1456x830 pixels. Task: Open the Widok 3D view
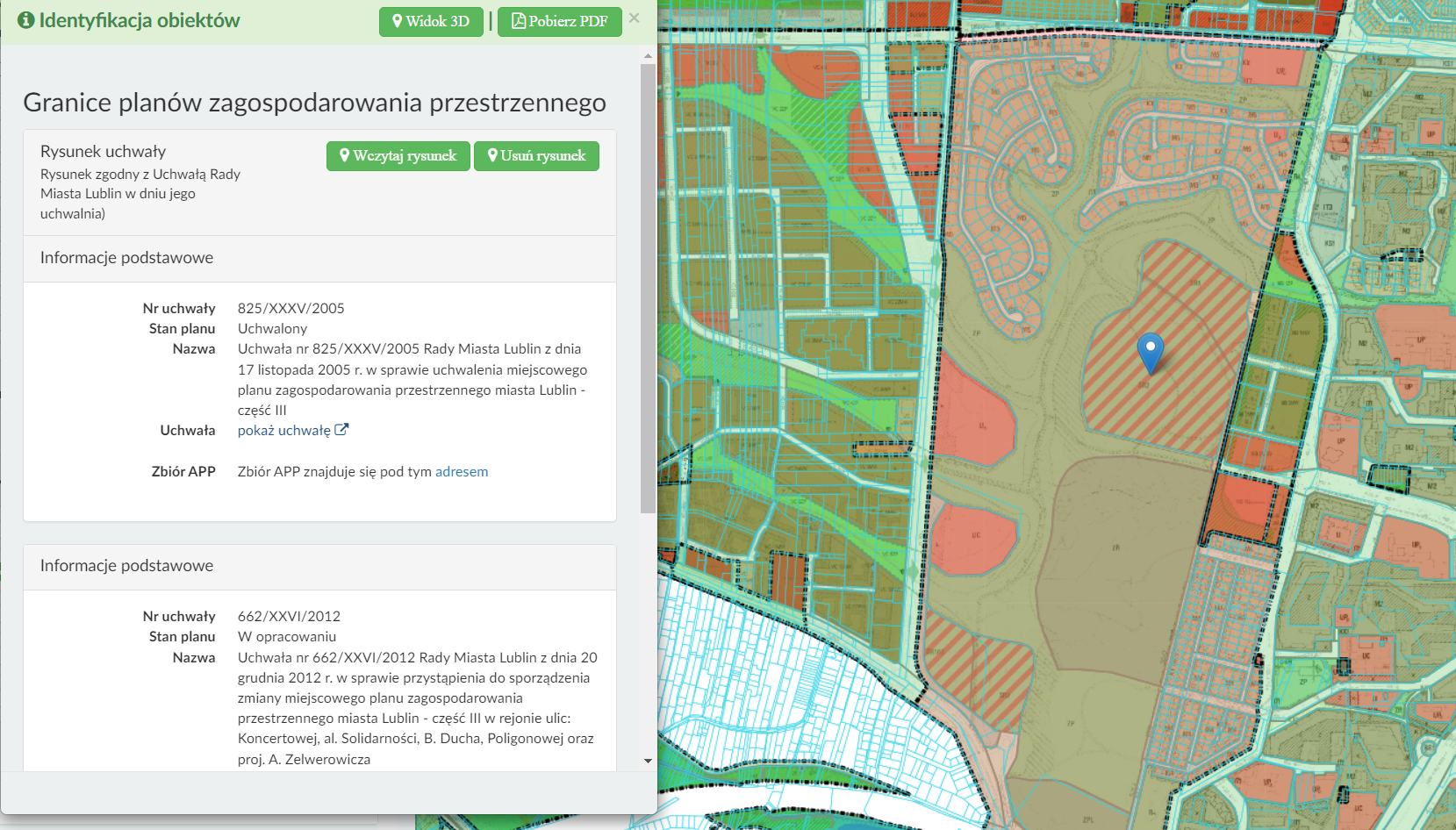pyautogui.click(x=431, y=22)
